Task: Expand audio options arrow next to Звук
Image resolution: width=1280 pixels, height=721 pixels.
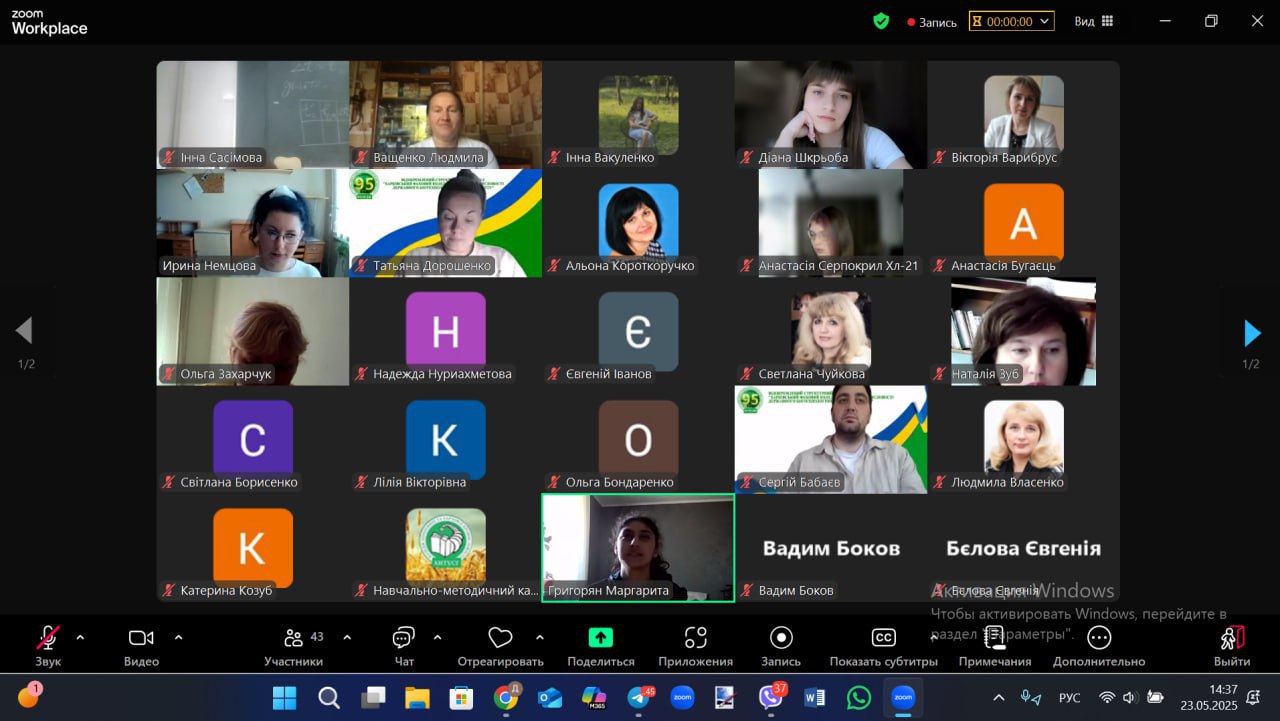Action: pyautogui.click(x=80, y=637)
